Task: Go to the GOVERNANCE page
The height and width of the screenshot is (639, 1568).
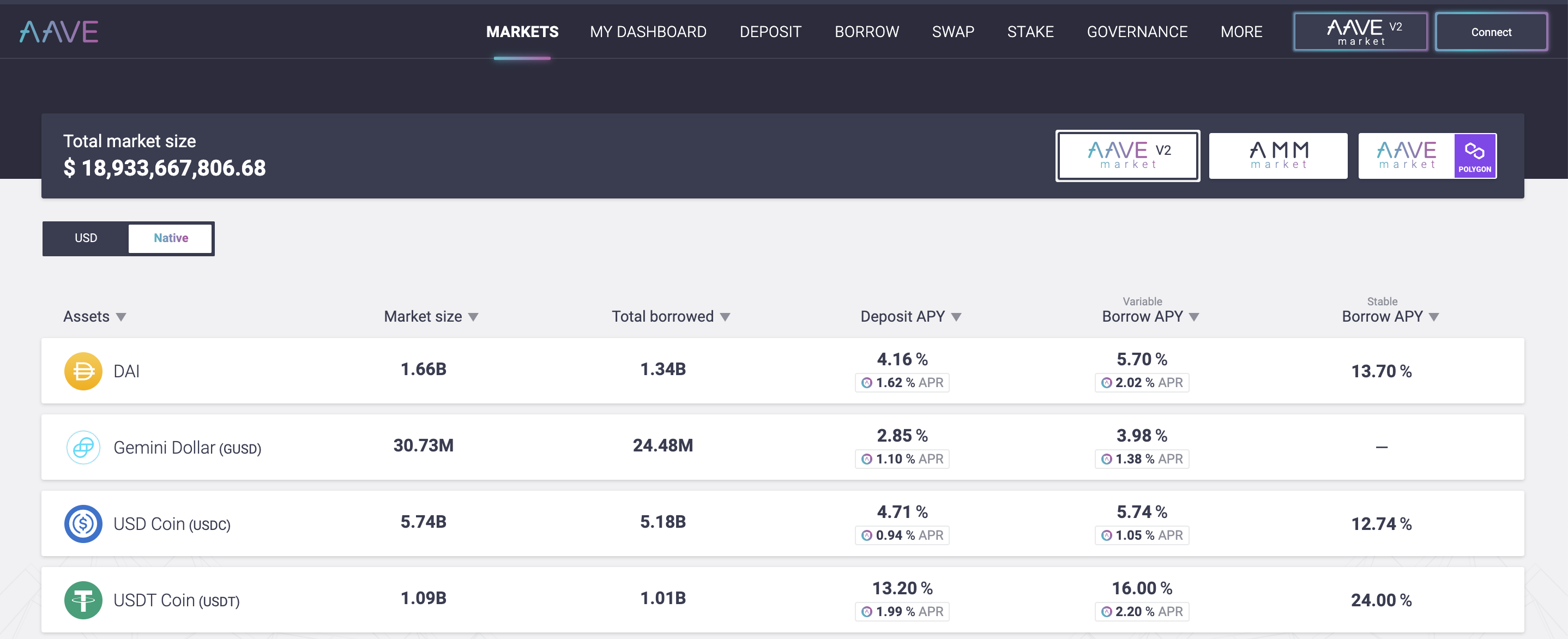Action: (1136, 32)
